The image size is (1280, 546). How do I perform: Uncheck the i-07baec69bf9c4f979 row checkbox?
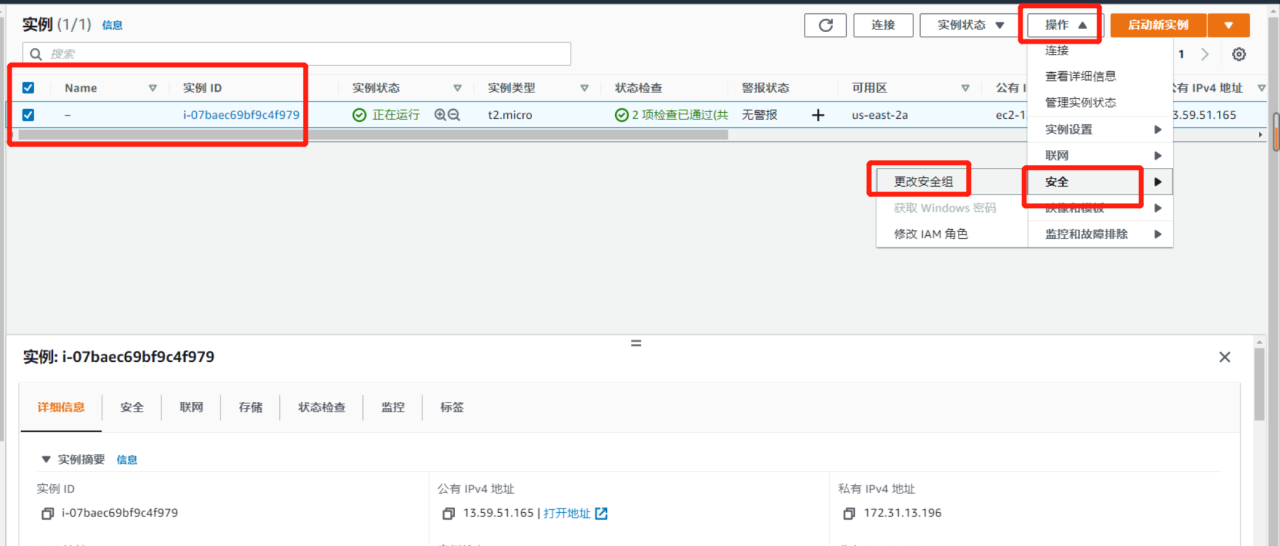coord(28,115)
